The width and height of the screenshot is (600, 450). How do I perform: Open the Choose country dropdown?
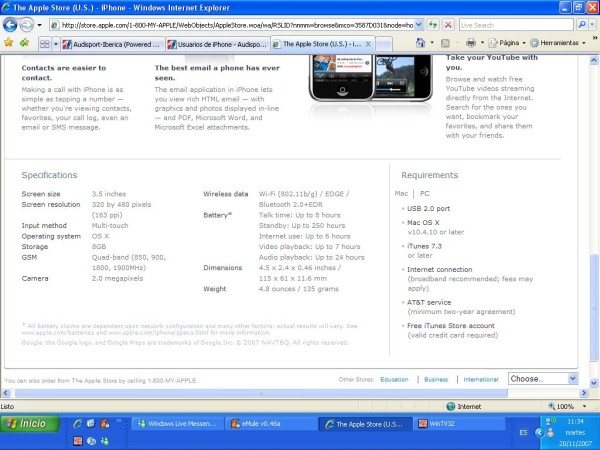pos(543,379)
